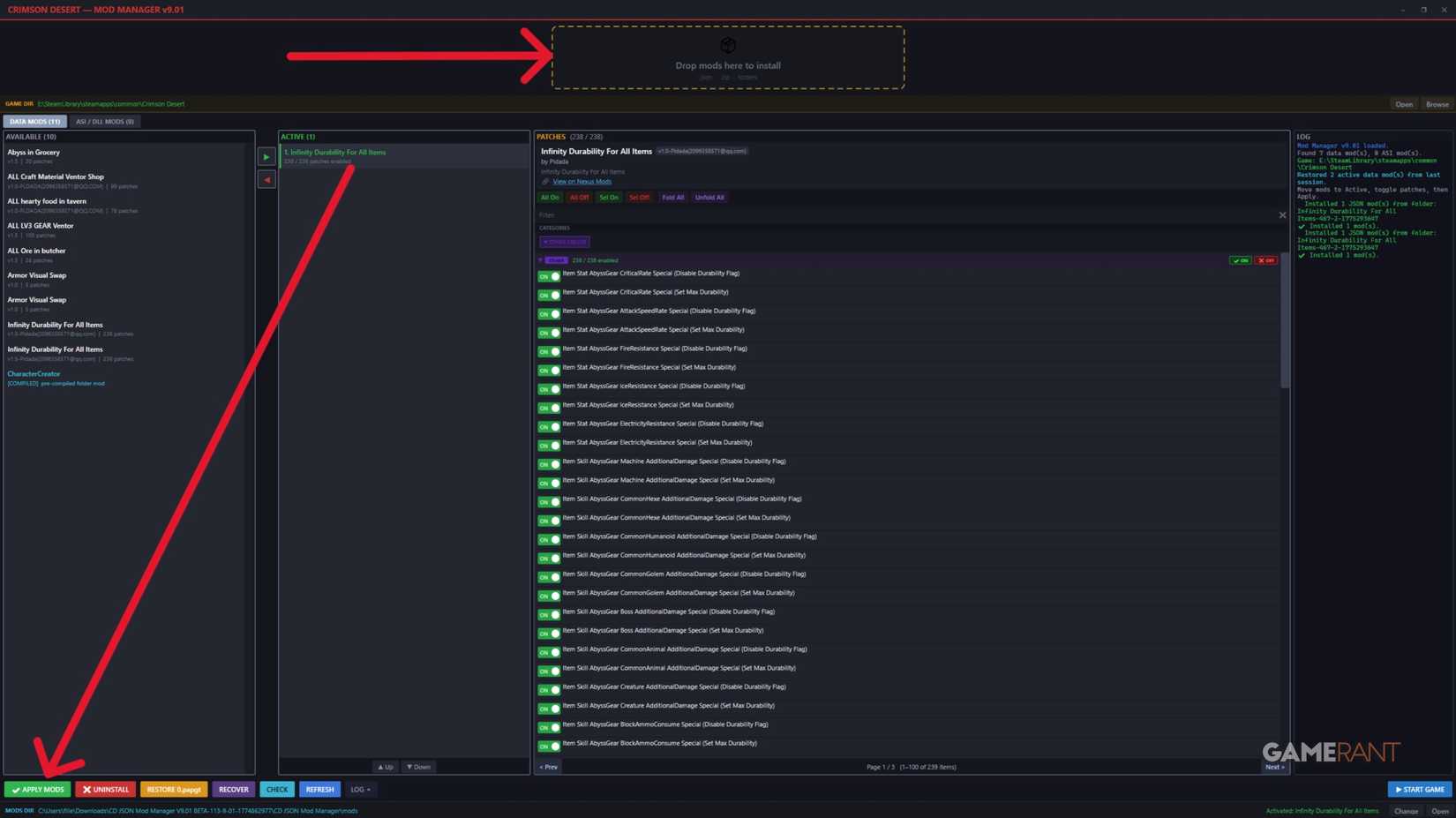The width and height of the screenshot is (1456, 818).
Task: Click the APPLY MODS button
Action: (38, 790)
